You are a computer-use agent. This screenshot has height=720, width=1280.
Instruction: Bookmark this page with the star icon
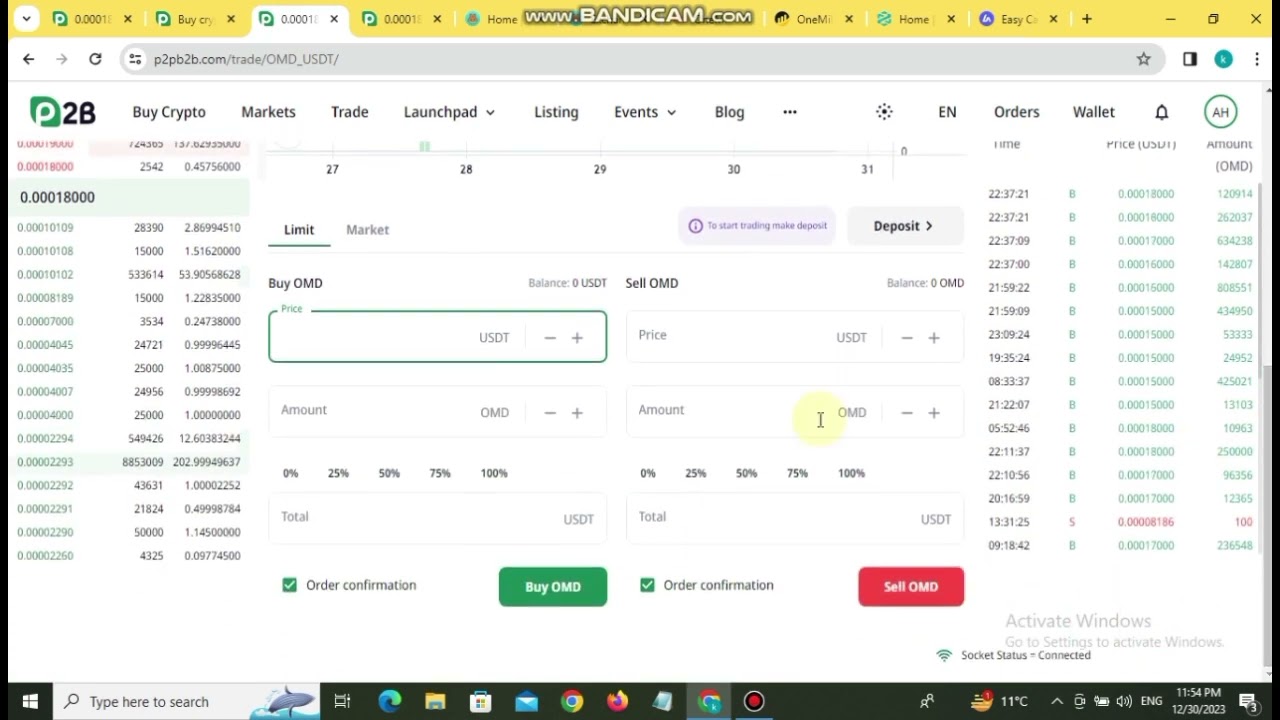tap(1144, 59)
